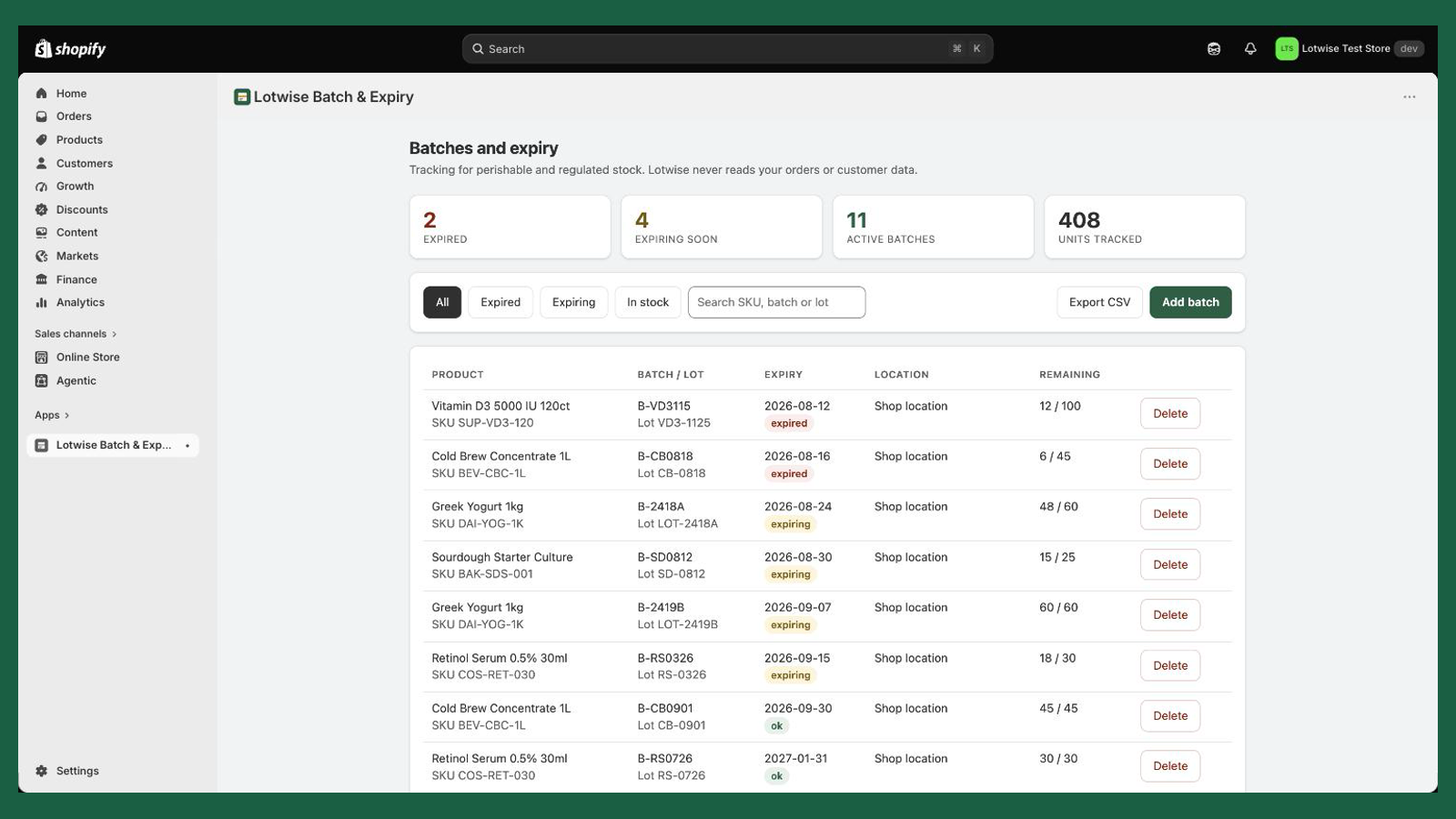Delete Cold Brew batch B-CB0901
The image size is (1456, 819).
[1170, 716]
